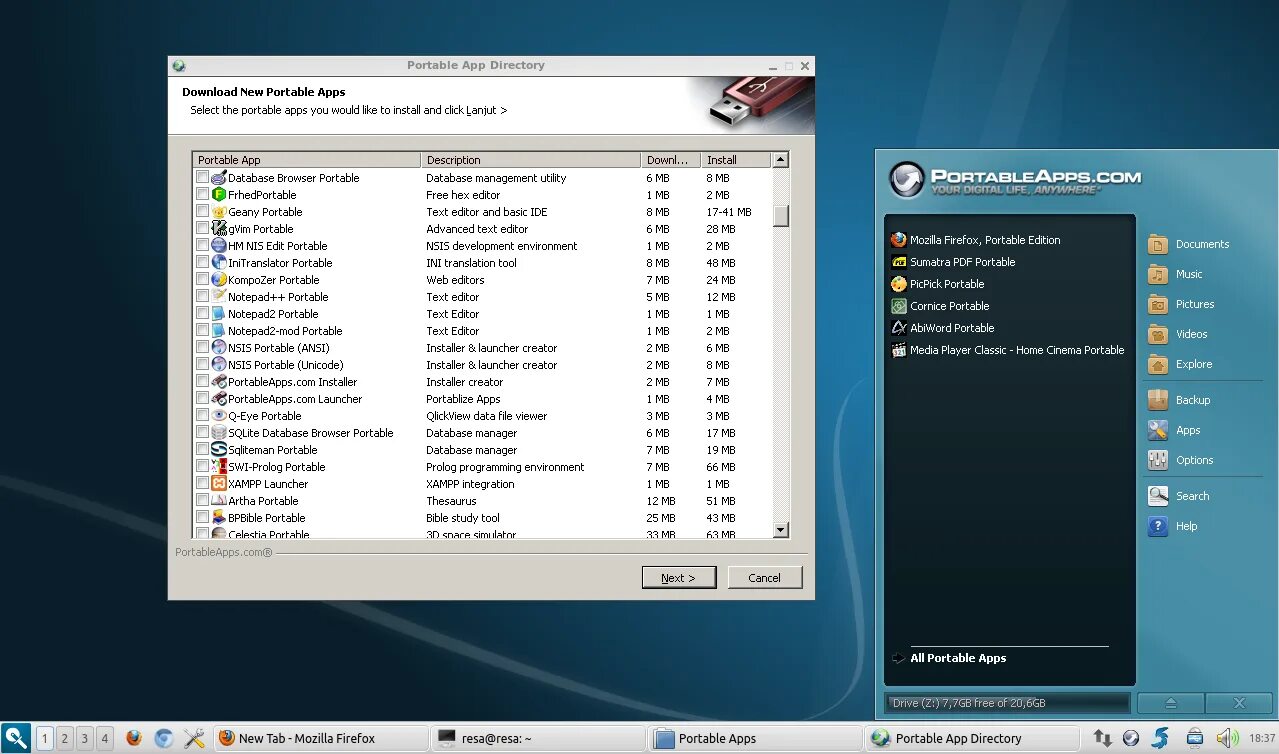Click the gVim Portable icon
This screenshot has height=754, width=1279.
click(x=219, y=229)
